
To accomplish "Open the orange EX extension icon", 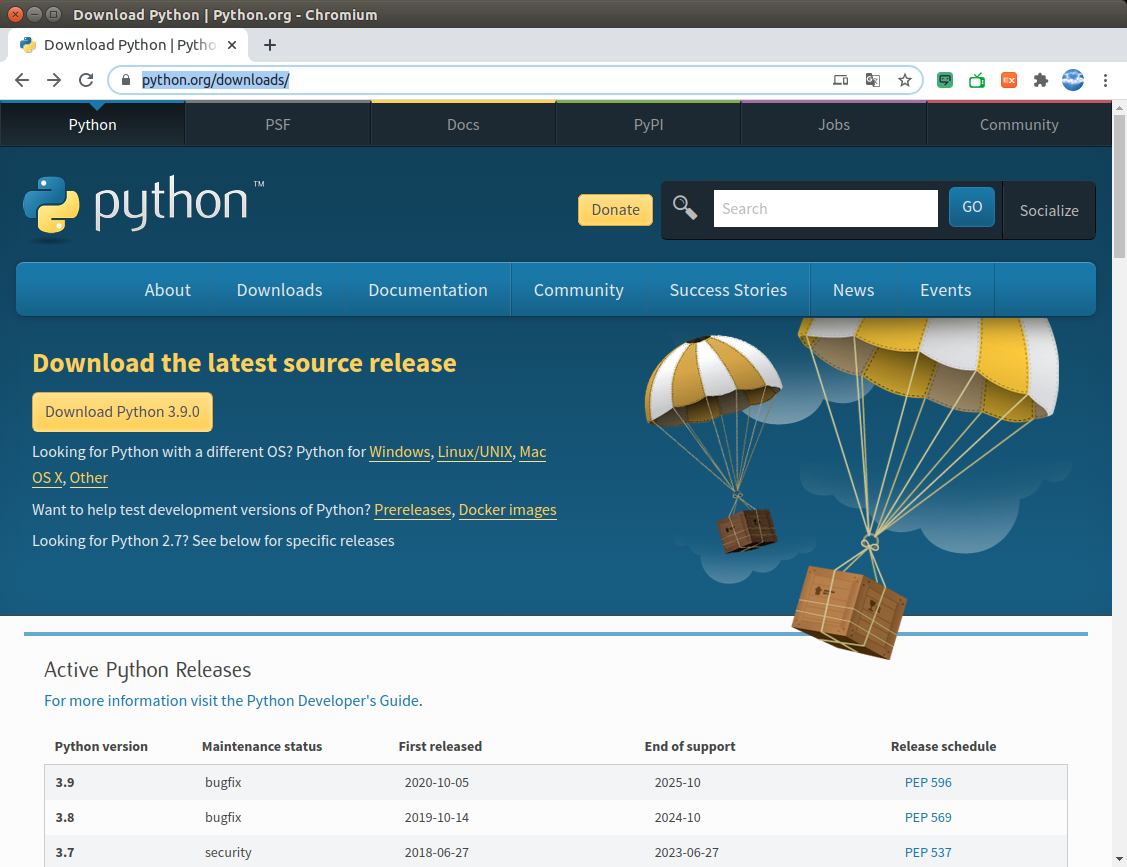I will point(1009,80).
